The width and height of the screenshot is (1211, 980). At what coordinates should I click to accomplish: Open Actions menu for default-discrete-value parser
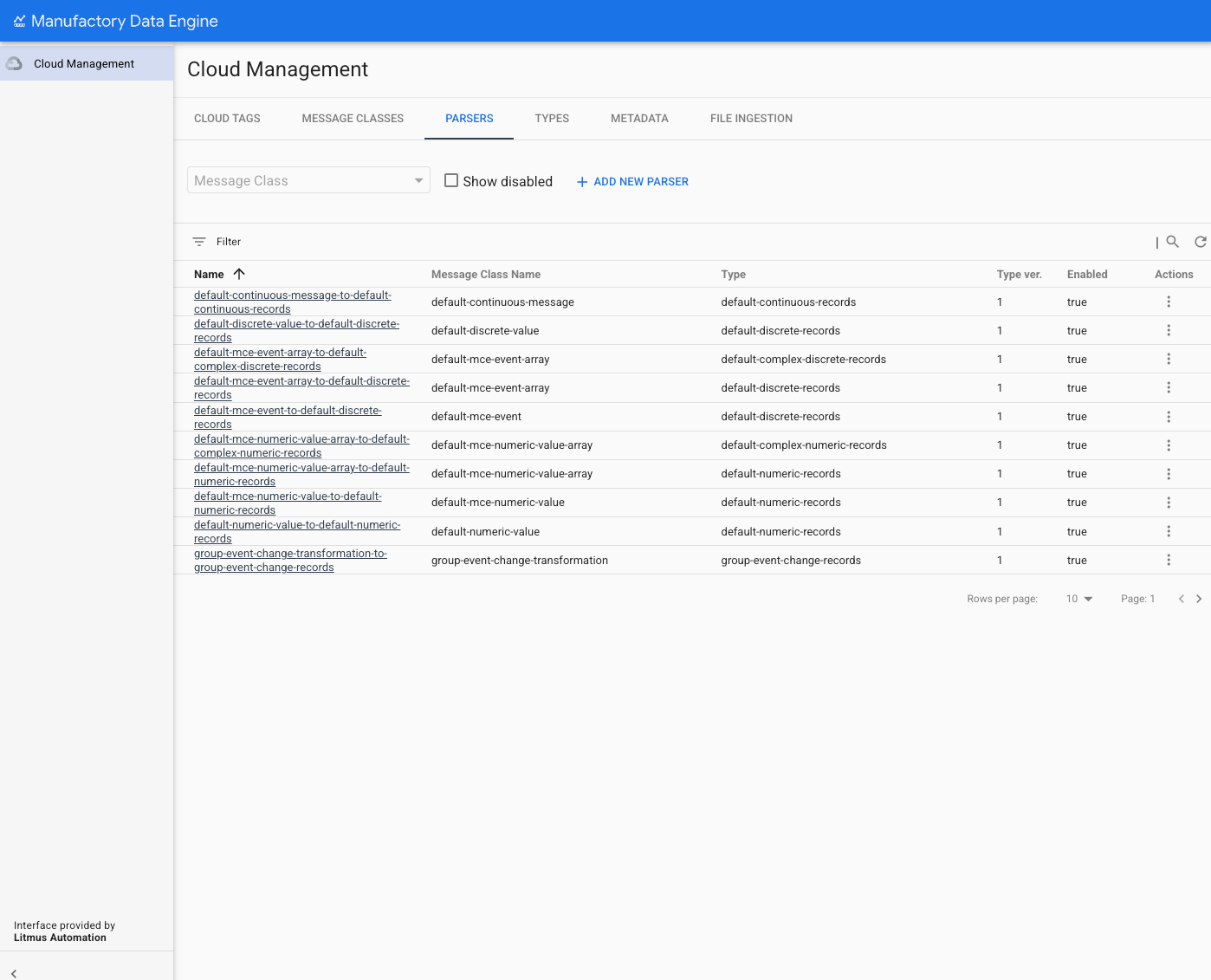[x=1169, y=330]
